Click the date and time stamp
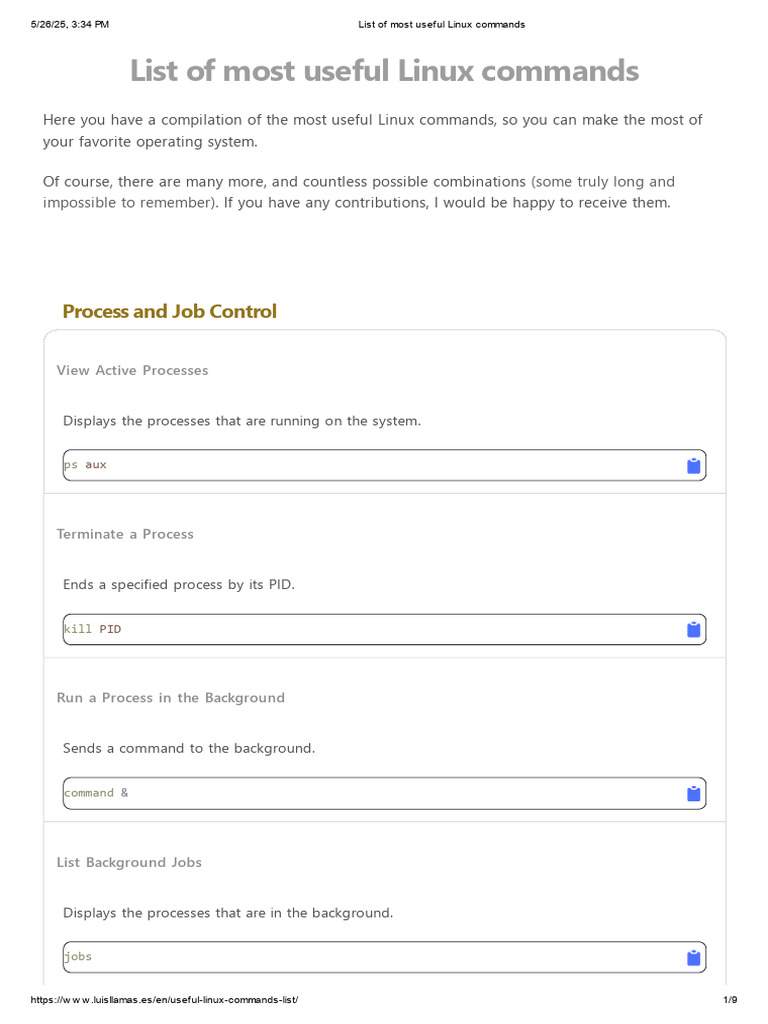768x1024 pixels. tap(70, 24)
